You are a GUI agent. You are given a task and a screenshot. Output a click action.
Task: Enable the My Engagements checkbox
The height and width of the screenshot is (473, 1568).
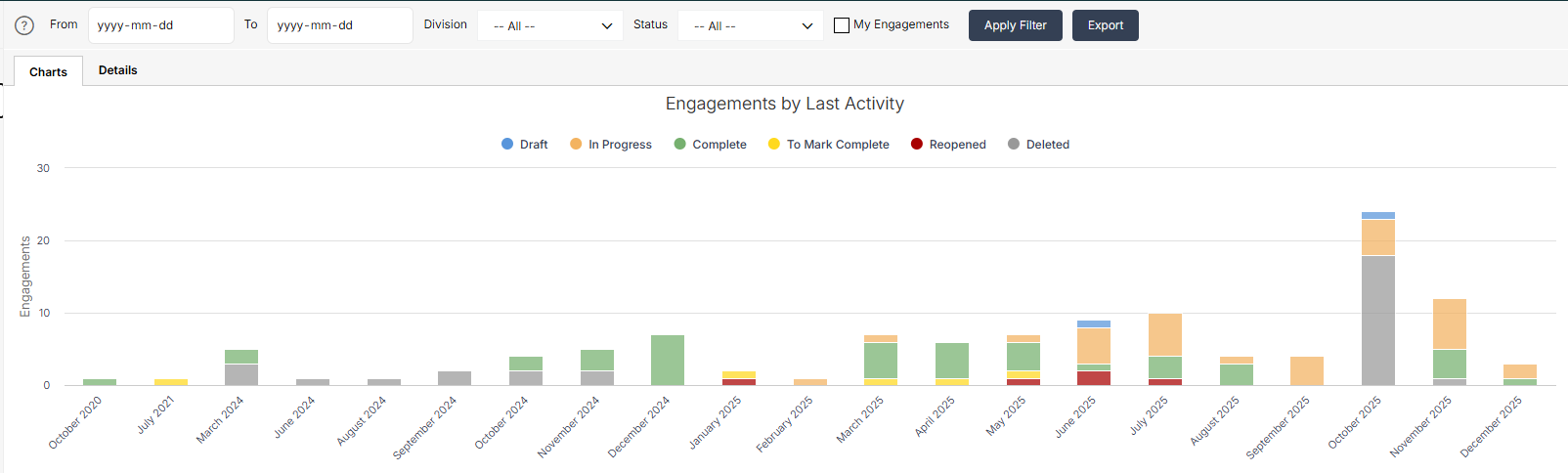click(x=842, y=25)
